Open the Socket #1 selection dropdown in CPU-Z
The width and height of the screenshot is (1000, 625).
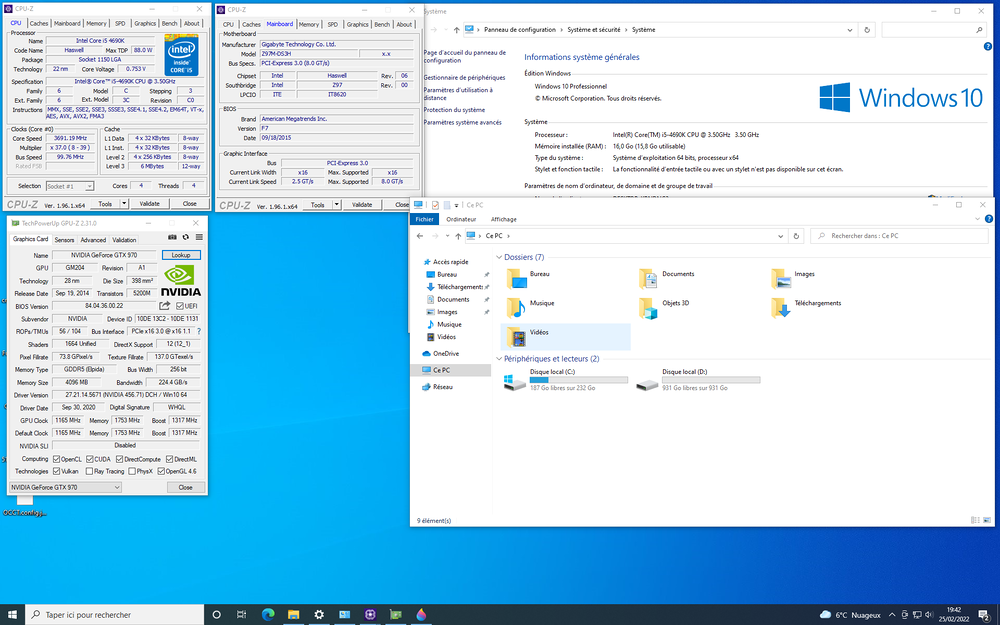click(x=70, y=186)
